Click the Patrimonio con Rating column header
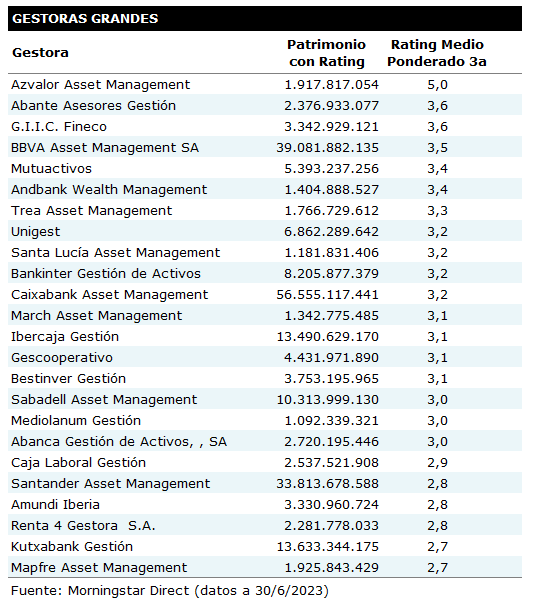The height and width of the screenshot is (605, 538). click(327, 53)
